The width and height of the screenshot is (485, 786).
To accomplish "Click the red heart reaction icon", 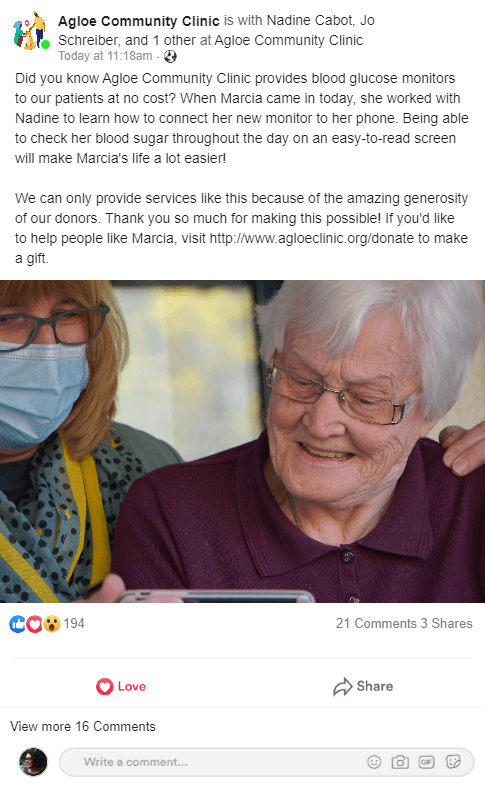I will click(x=34, y=624).
